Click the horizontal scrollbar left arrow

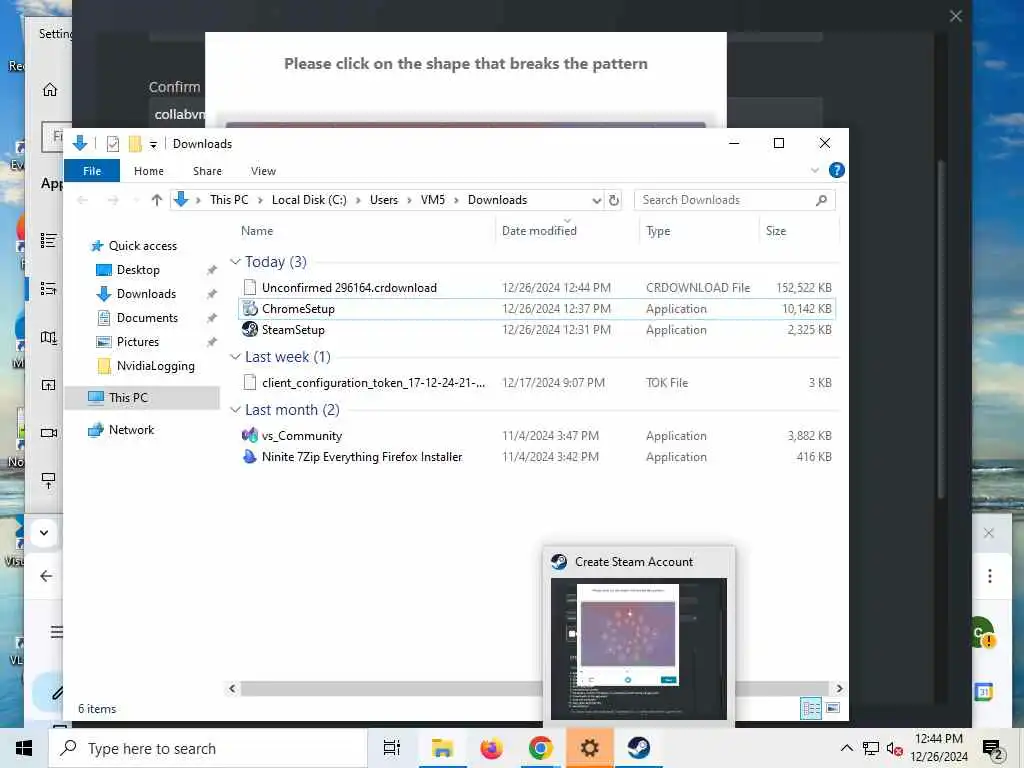coord(232,688)
